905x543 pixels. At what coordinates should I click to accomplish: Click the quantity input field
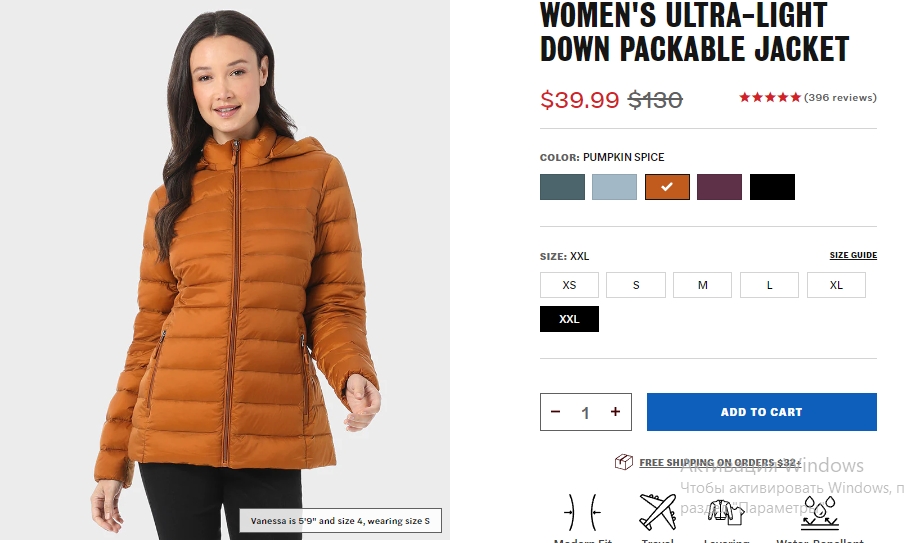click(x=585, y=413)
